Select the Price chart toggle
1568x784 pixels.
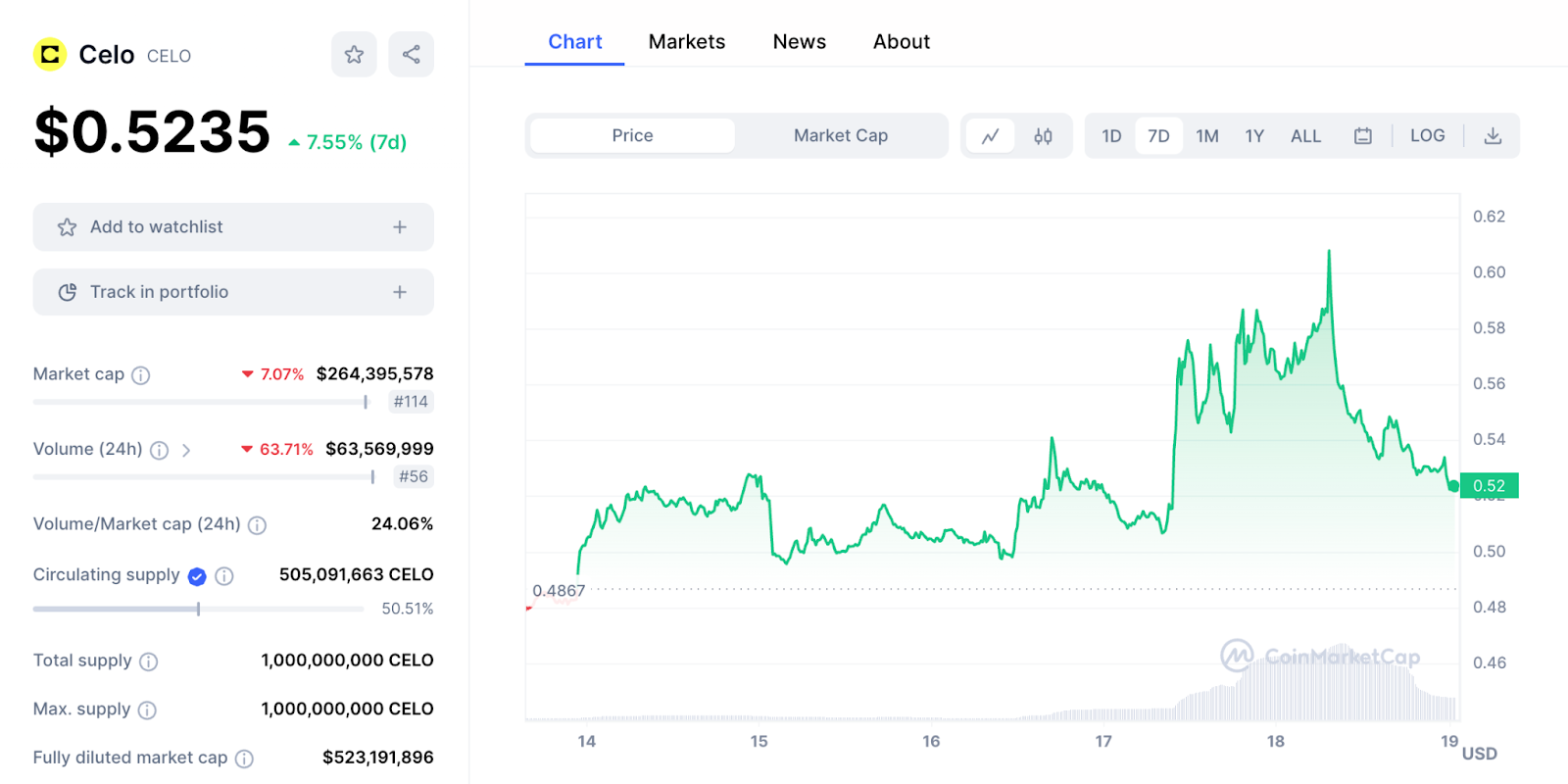[x=632, y=135]
